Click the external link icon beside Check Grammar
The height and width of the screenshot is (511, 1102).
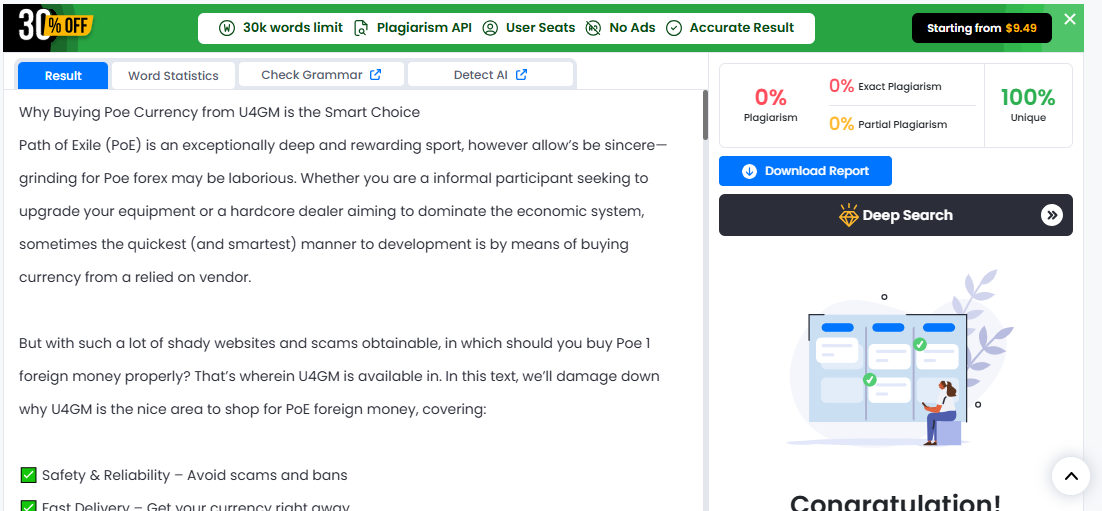(x=375, y=75)
